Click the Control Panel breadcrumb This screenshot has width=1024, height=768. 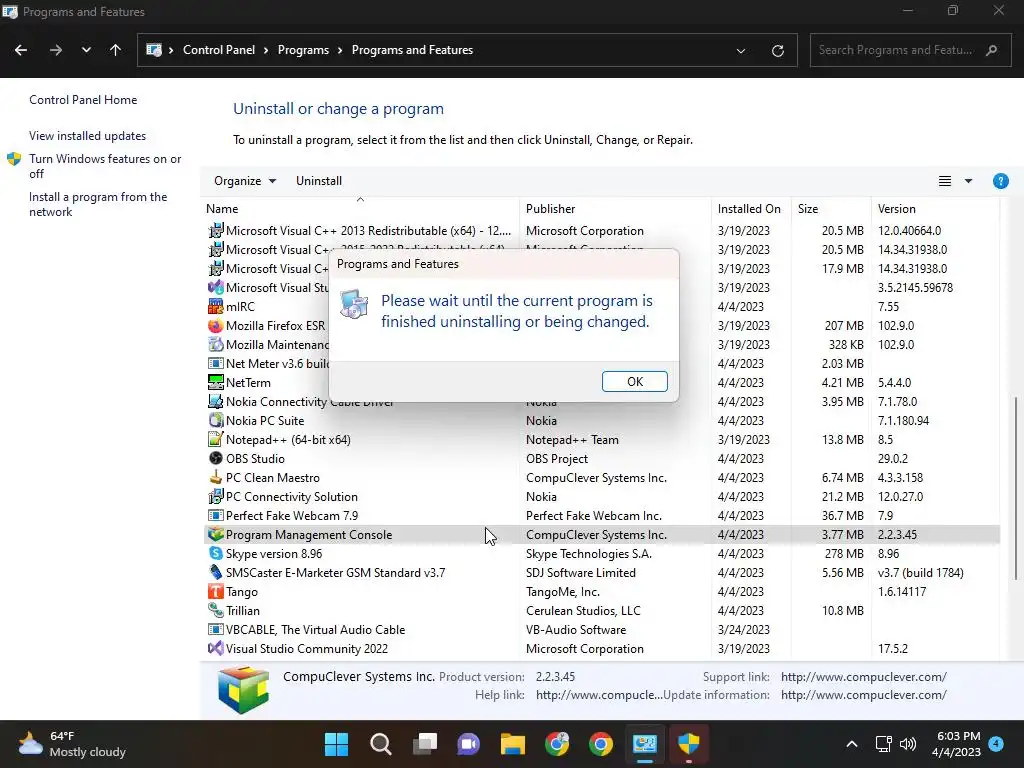tap(219, 50)
